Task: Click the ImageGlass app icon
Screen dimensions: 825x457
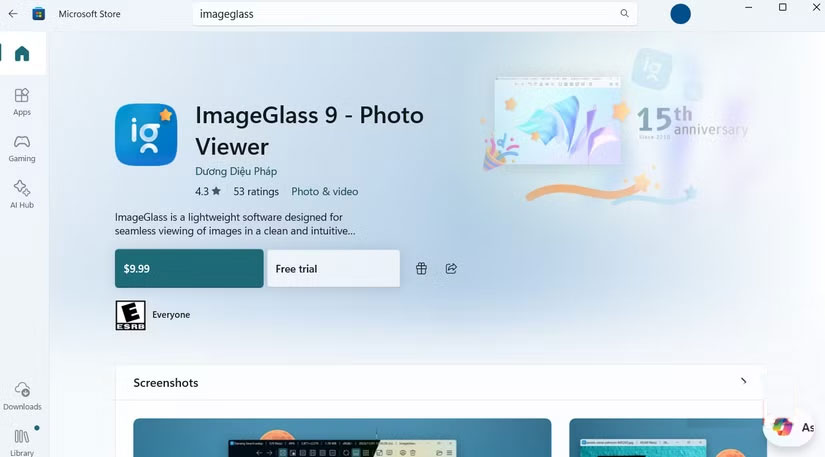Action: tap(146, 134)
